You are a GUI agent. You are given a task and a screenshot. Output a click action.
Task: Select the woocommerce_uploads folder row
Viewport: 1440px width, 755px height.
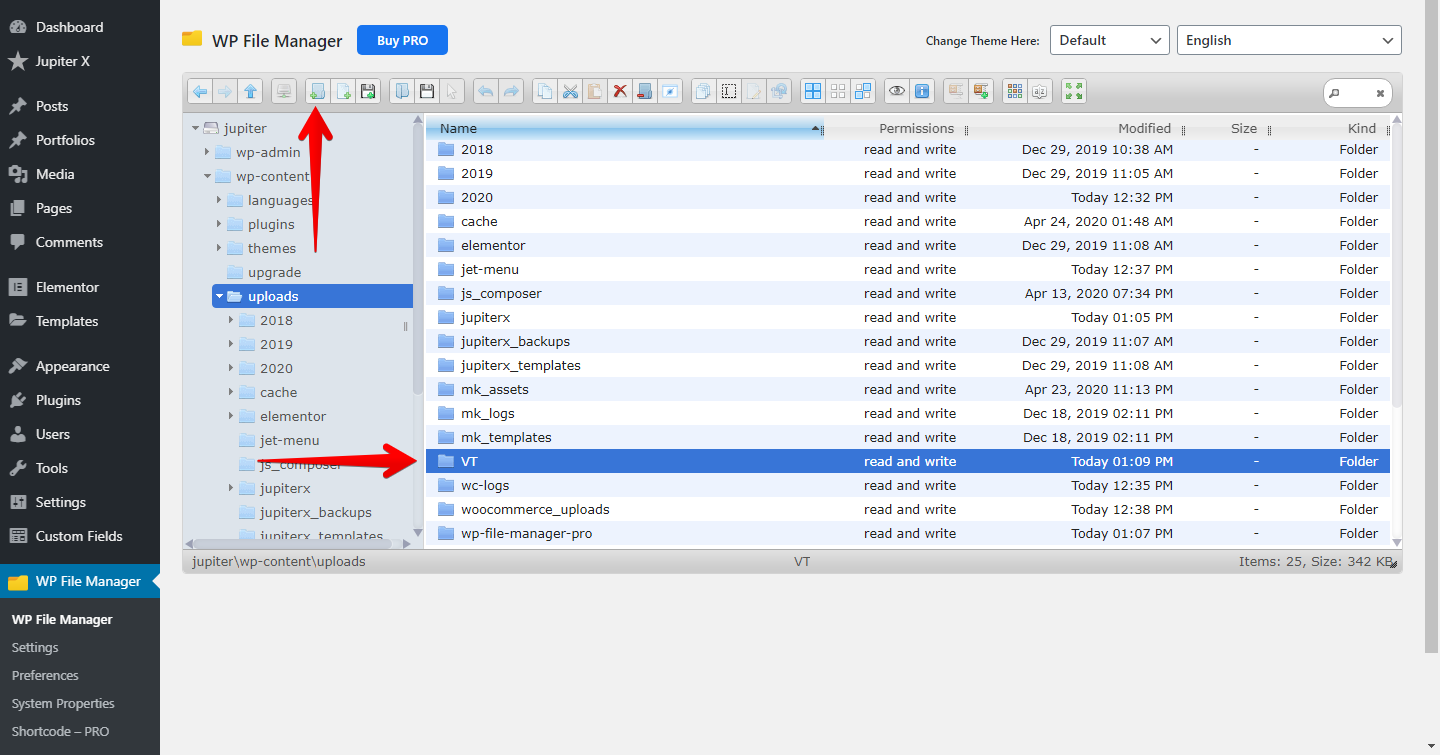908,509
